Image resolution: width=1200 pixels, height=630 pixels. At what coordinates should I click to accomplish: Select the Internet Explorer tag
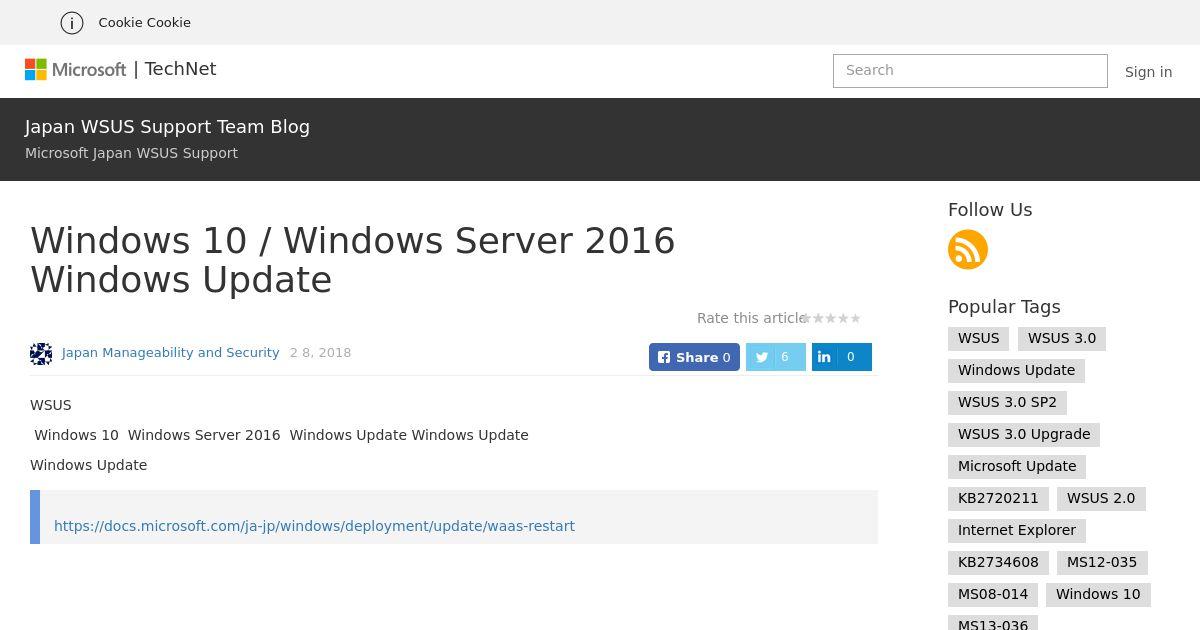click(x=1017, y=530)
